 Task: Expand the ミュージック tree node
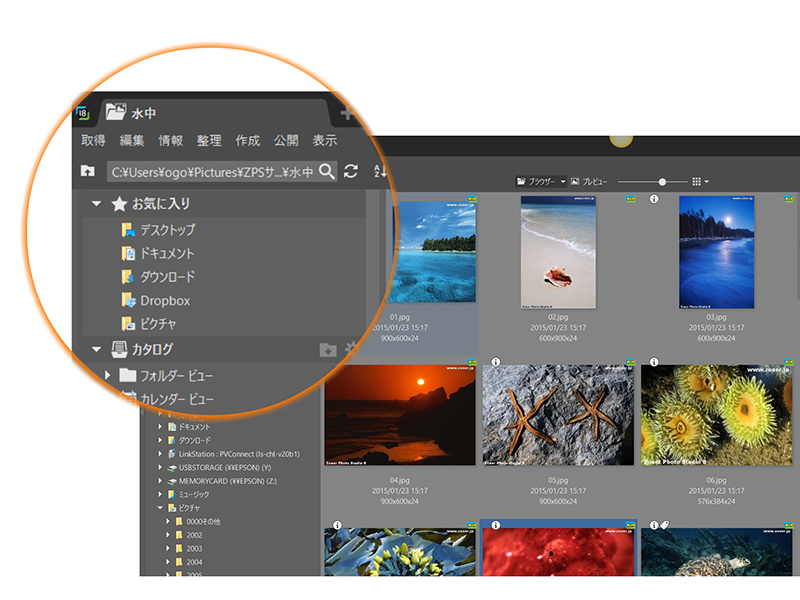tap(160, 494)
